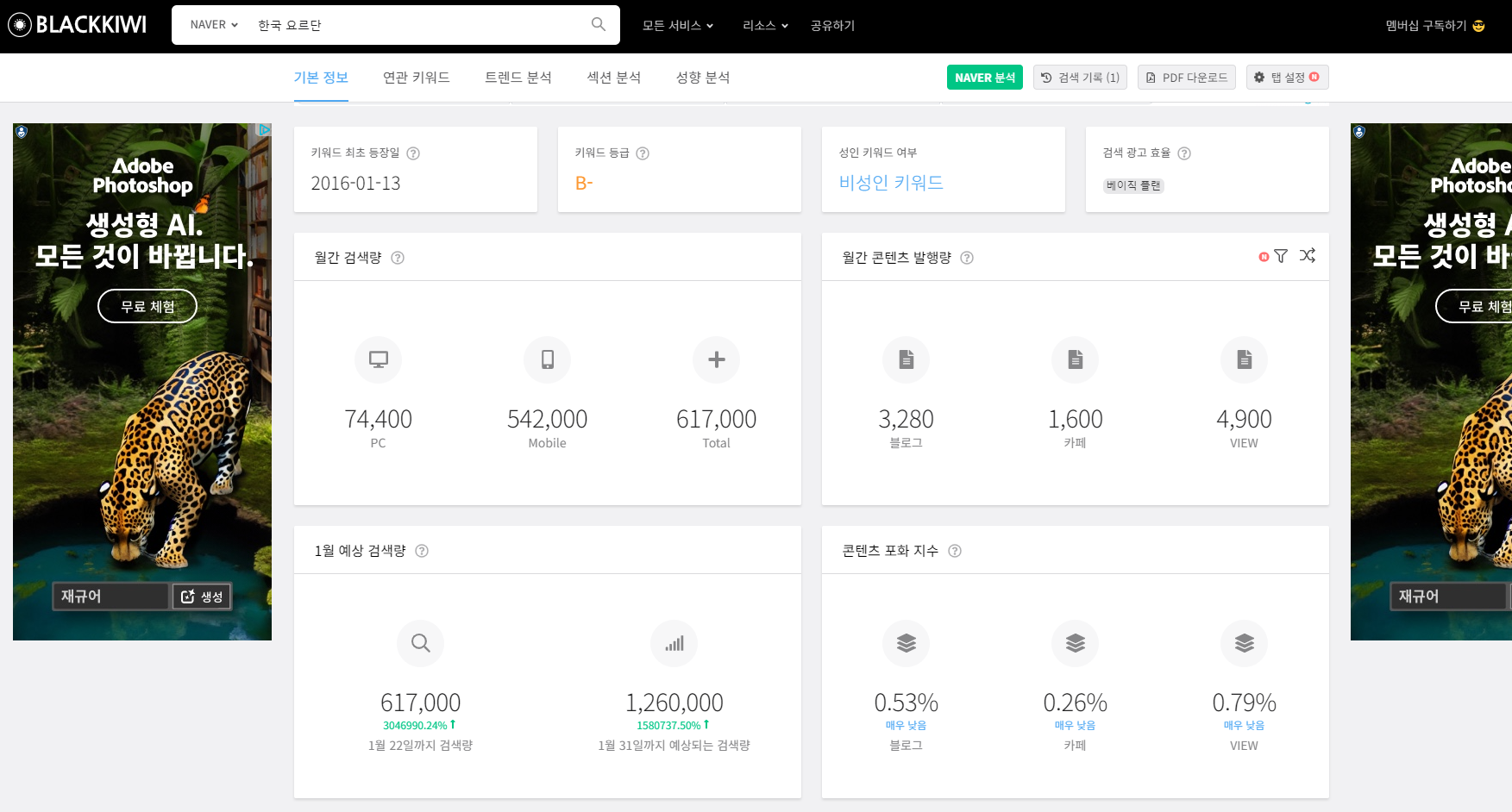
Task: Switch to the 트렌드 분석 tab
Action: 518,78
